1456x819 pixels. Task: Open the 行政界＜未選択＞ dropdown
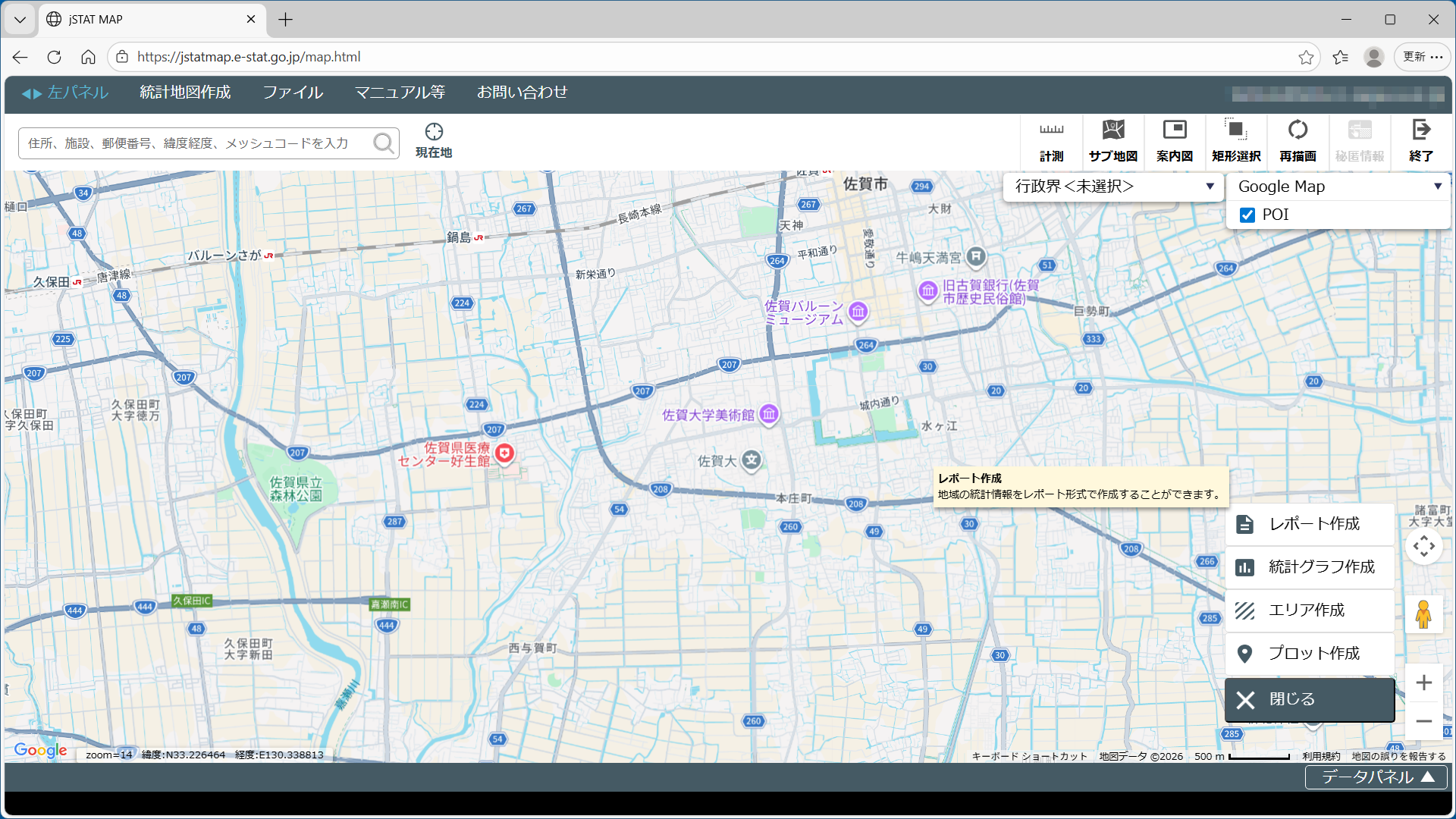[1113, 187]
